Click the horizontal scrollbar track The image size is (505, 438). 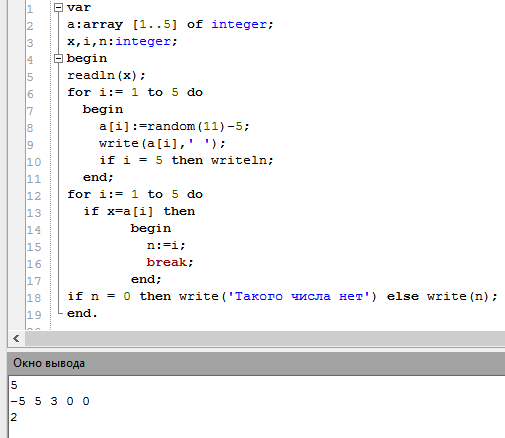coord(265,339)
